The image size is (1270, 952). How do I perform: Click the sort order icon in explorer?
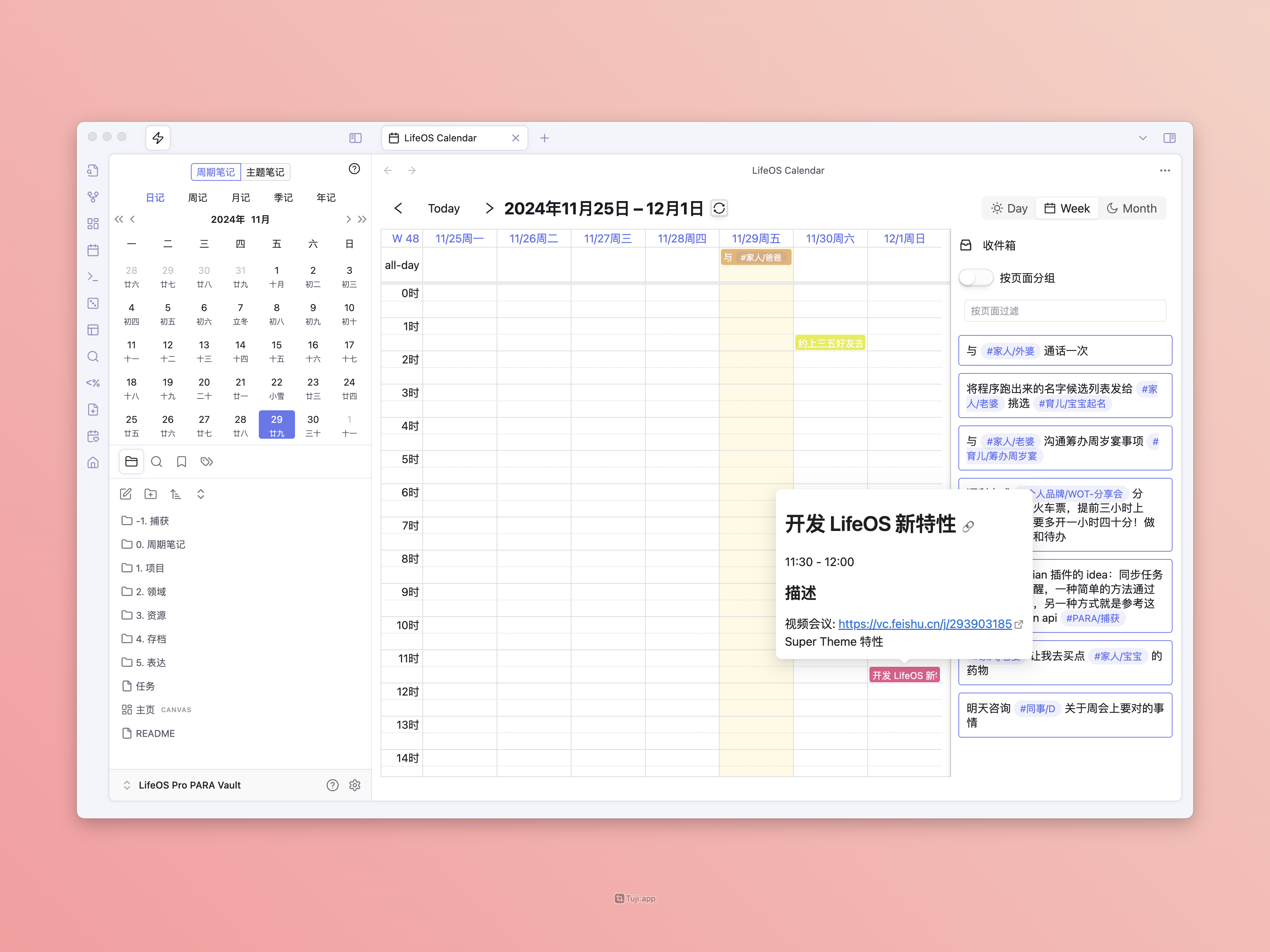pyautogui.click(x=176, y=494)
